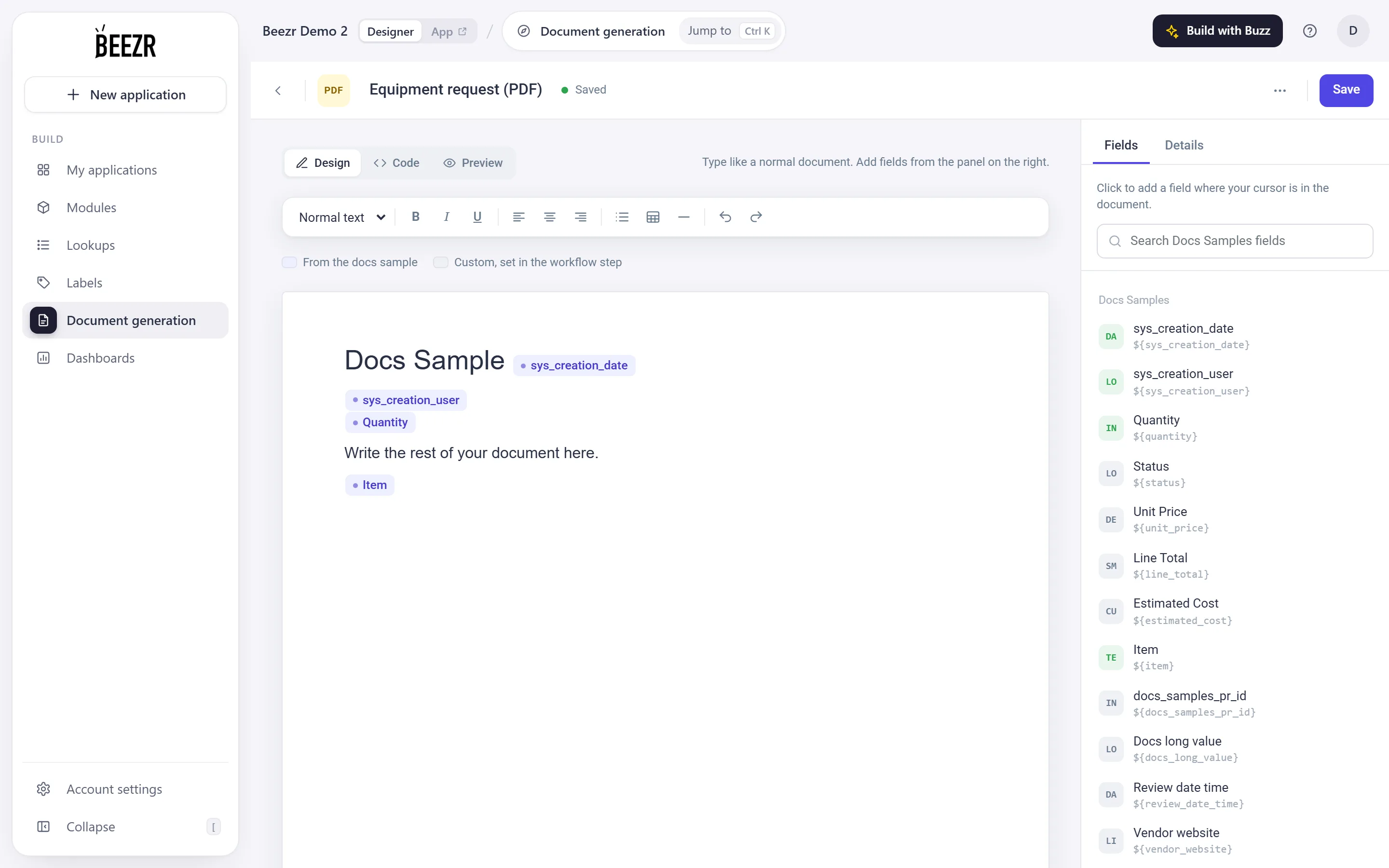Collapse the sidebar
Screen dimensions: 1389x868
125,827
